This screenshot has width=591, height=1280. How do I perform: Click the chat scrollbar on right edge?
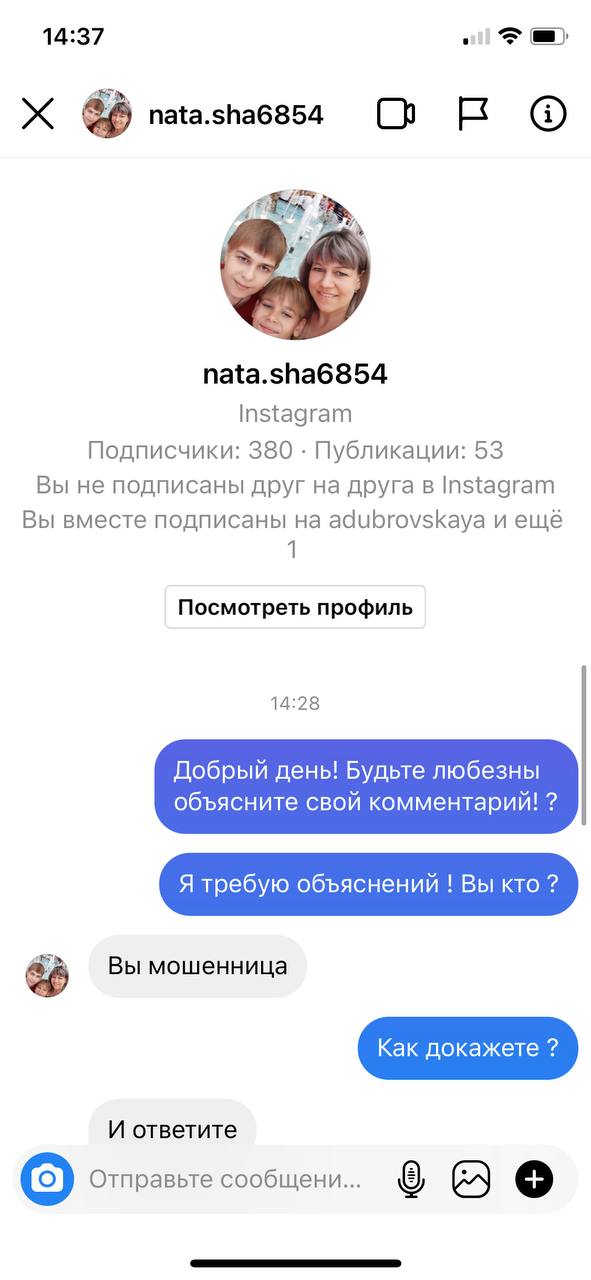coord(584,745)
